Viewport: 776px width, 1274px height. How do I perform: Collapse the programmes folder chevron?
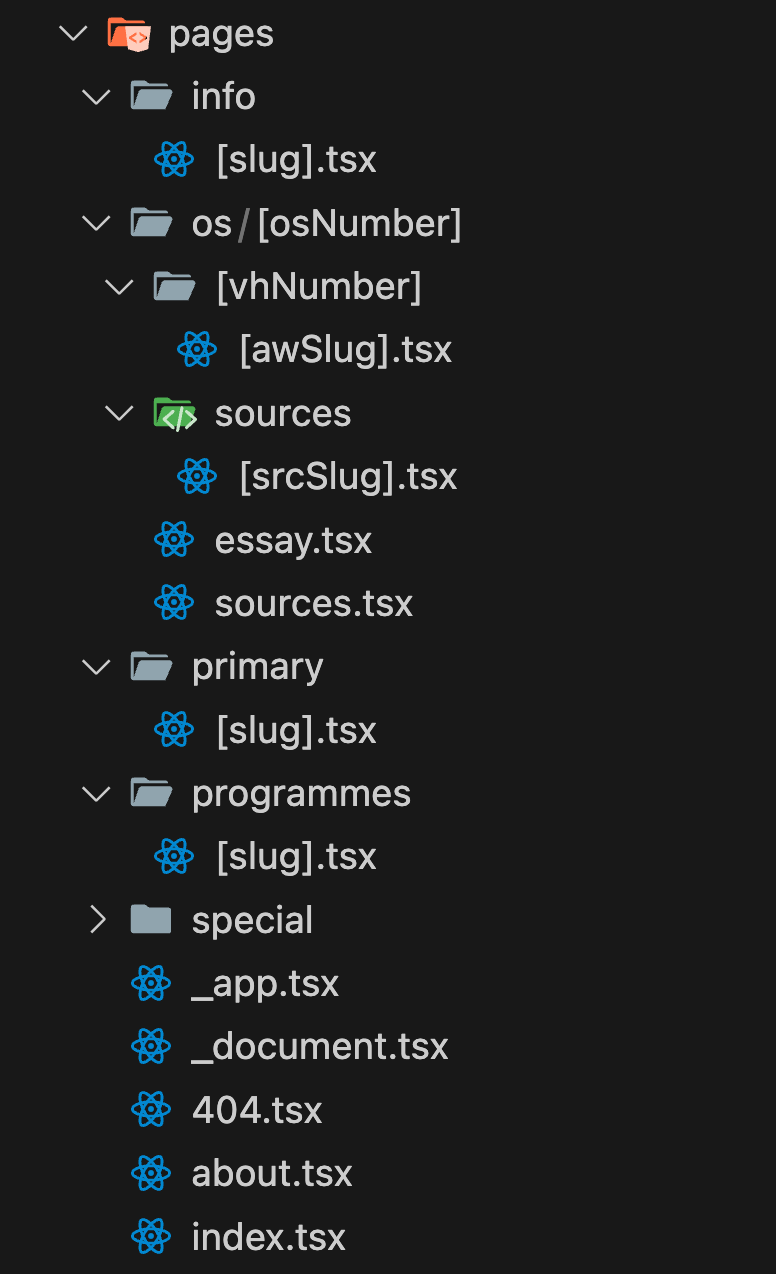[97, 793]
